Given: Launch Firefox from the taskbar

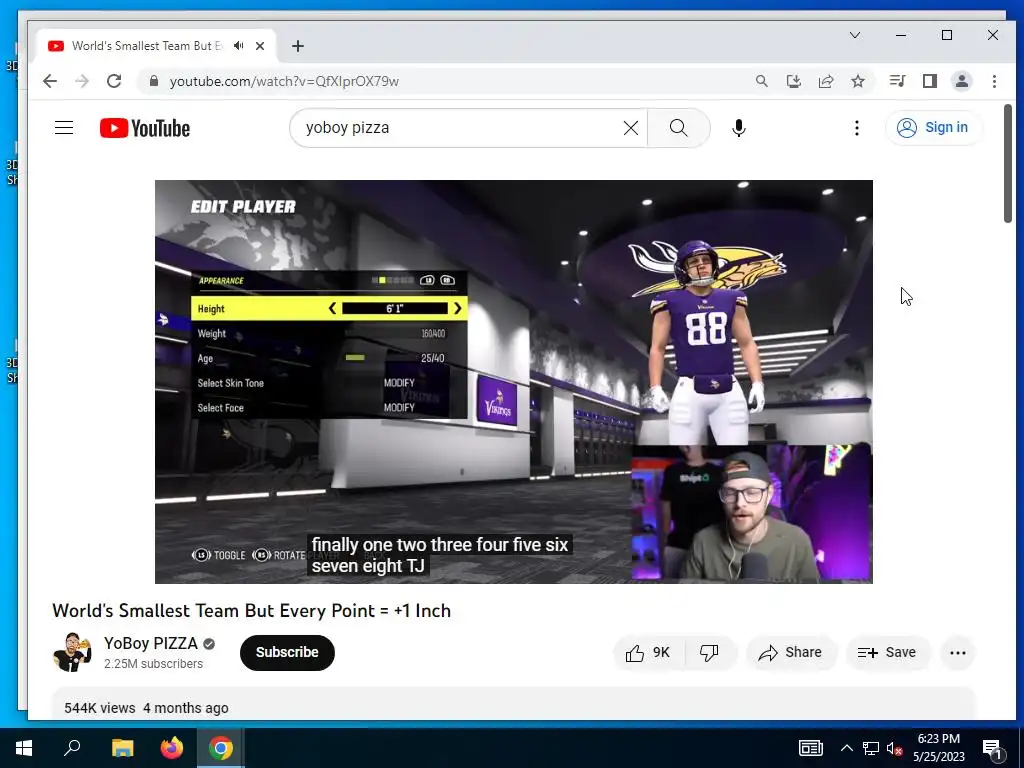Looking at the screenshot, I should click(172, 748).
